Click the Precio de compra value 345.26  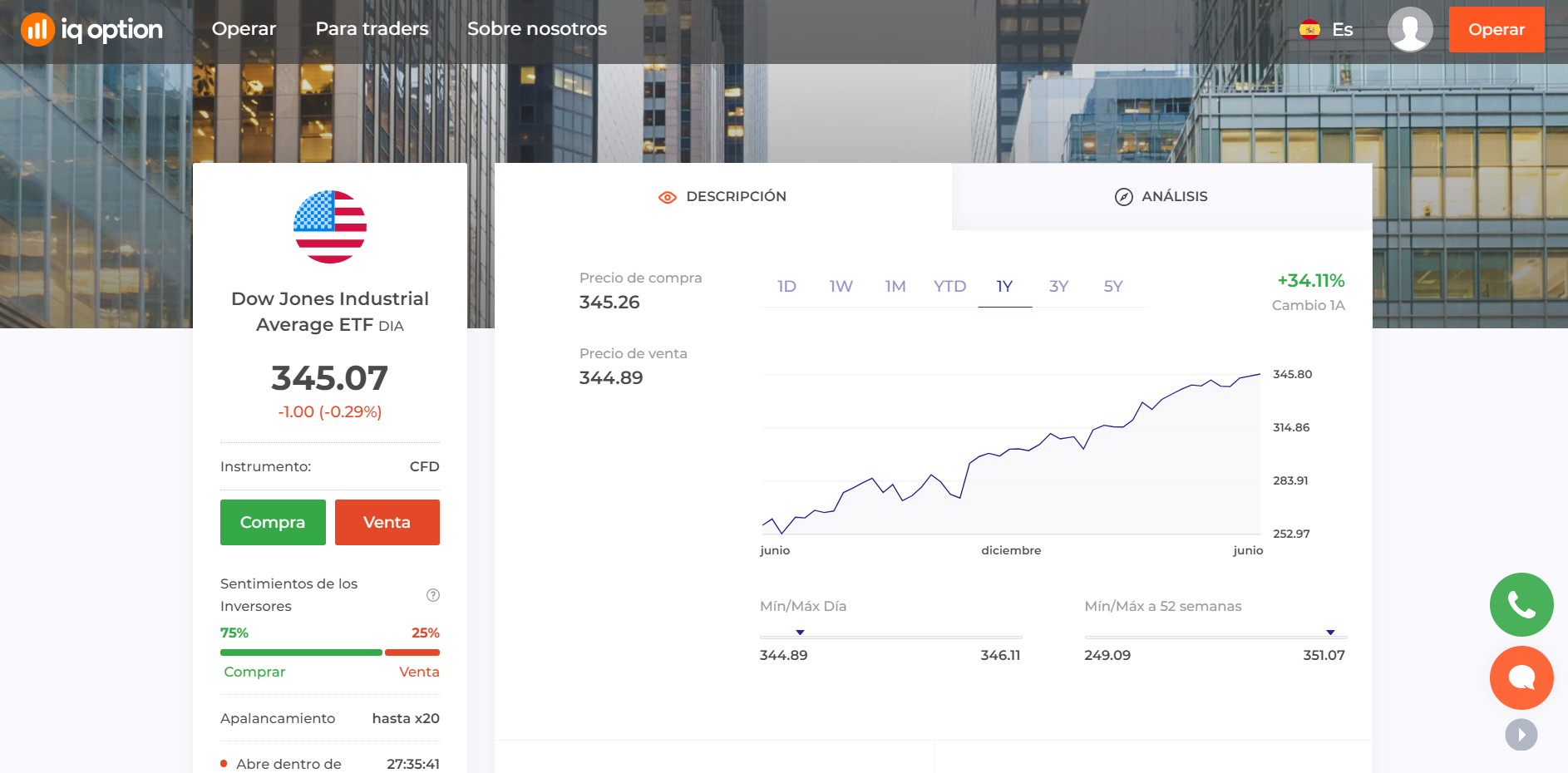coord(609,303)
